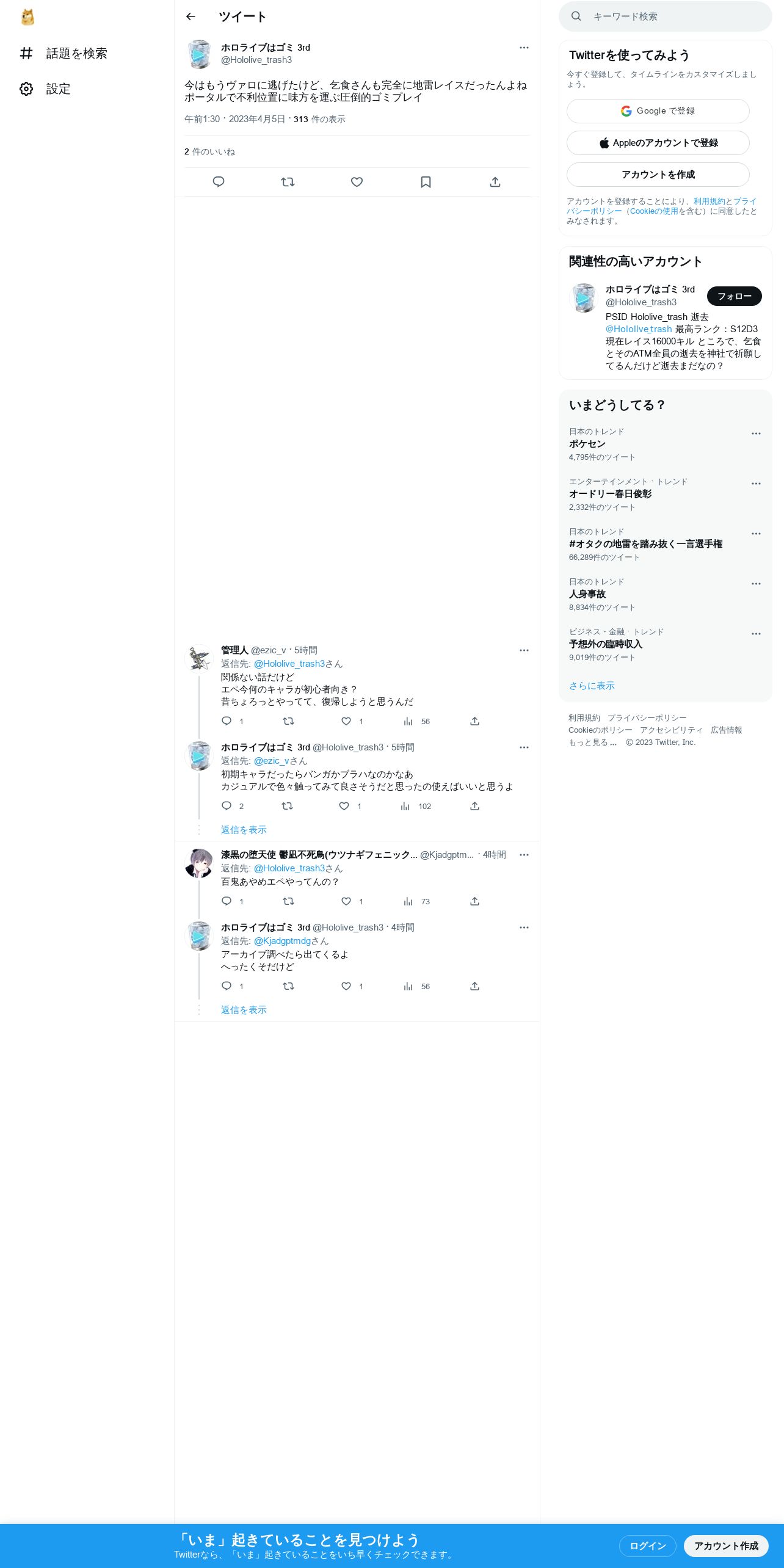This screenshot has width=784, height=1568.
Task: Click the Doge logo home icon
Action: click(27, 17)
